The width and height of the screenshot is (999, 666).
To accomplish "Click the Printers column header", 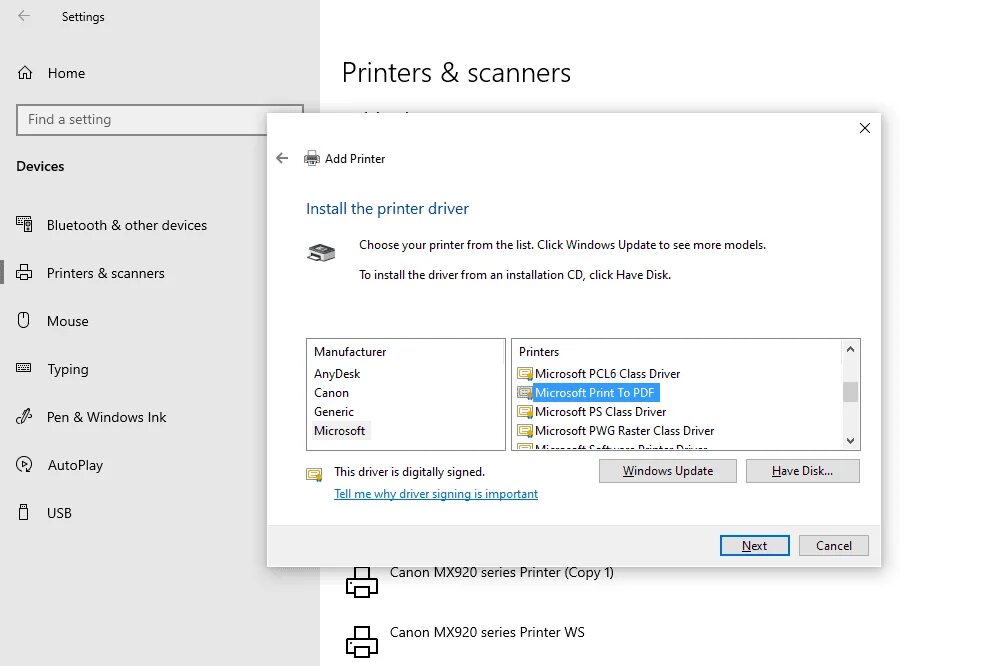I will (x=539, y=352).
